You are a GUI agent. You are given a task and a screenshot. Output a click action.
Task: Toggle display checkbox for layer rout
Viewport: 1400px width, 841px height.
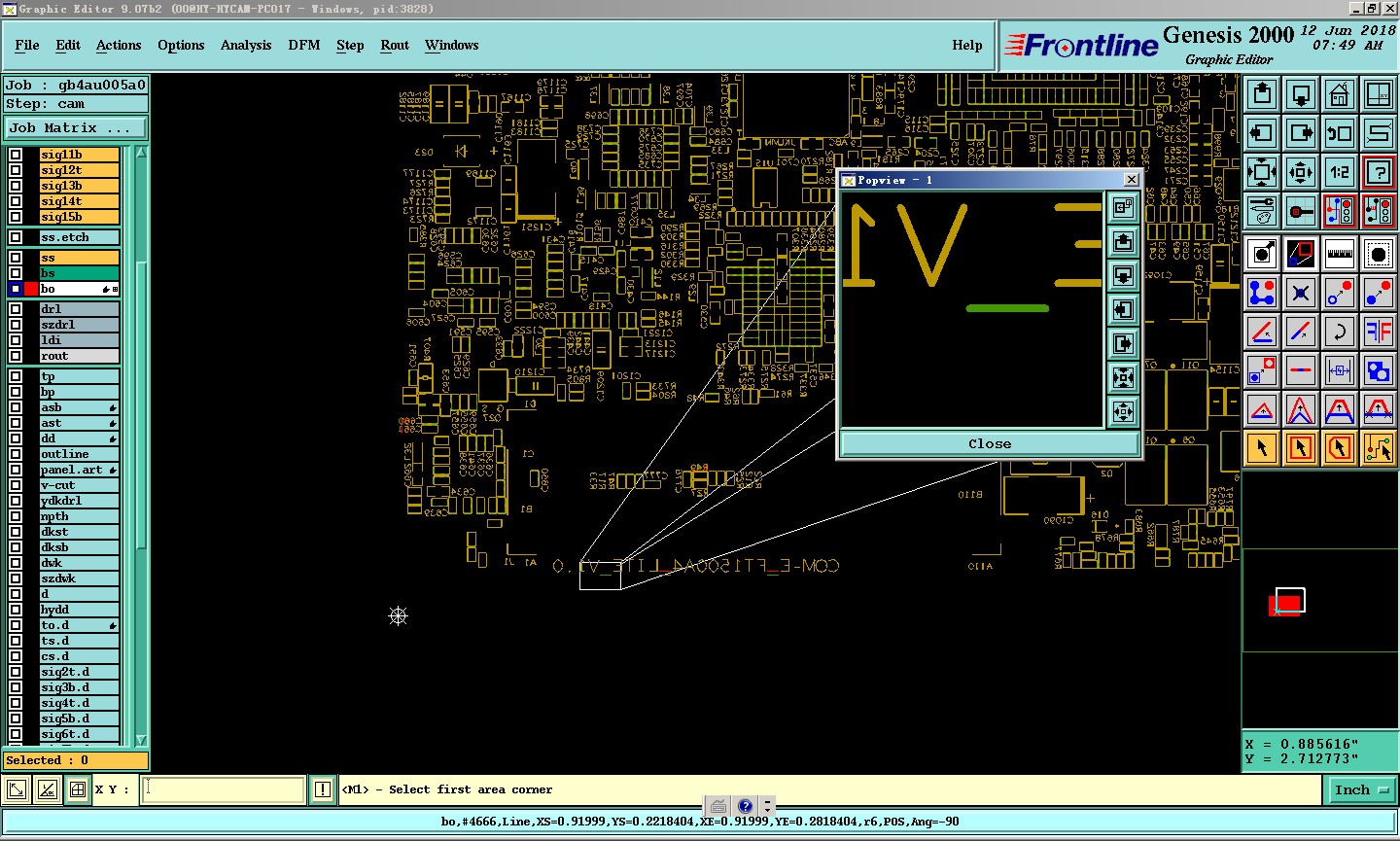point(16,356)
